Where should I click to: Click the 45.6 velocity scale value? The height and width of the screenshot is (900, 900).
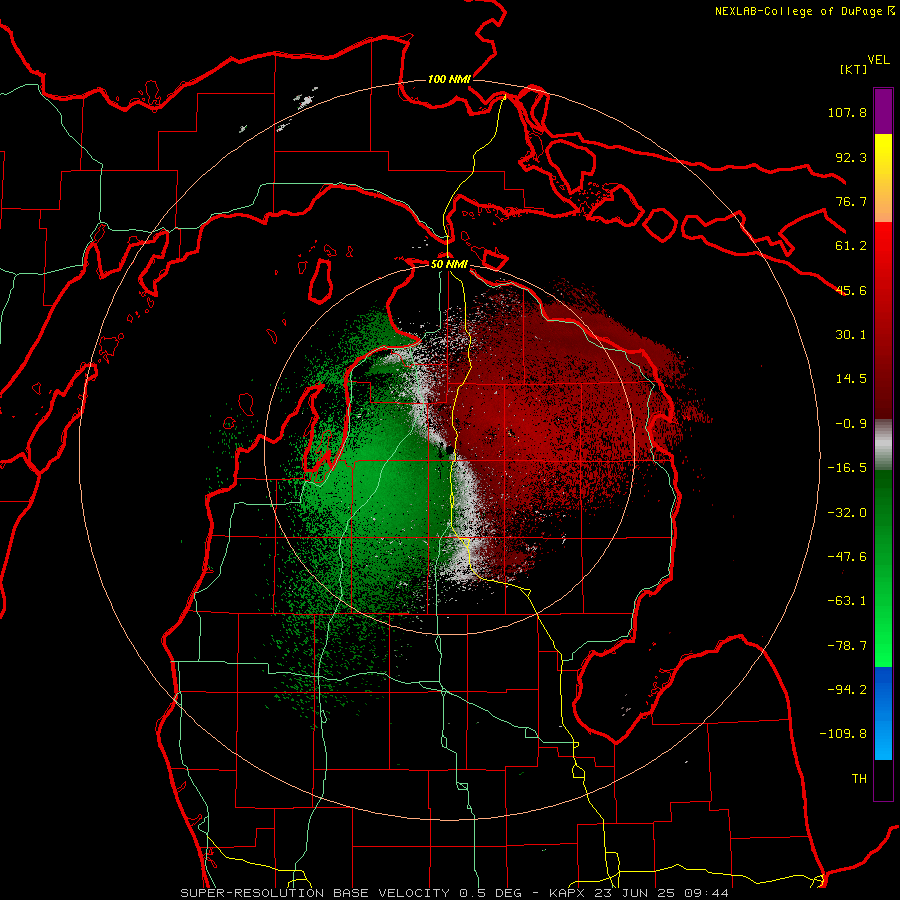point(851,290)
